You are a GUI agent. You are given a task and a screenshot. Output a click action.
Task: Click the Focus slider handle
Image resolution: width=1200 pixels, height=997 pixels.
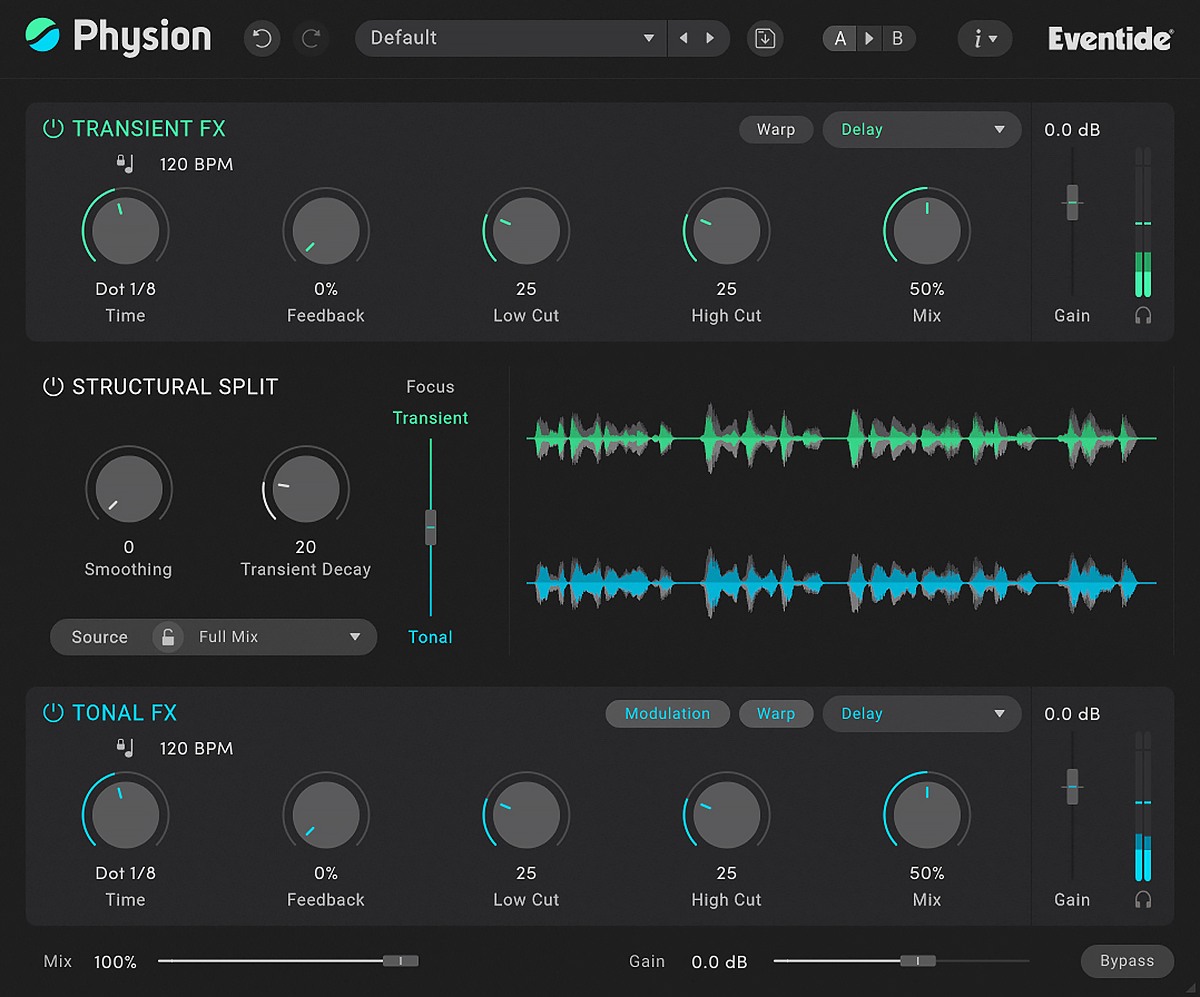click(431, 526)
